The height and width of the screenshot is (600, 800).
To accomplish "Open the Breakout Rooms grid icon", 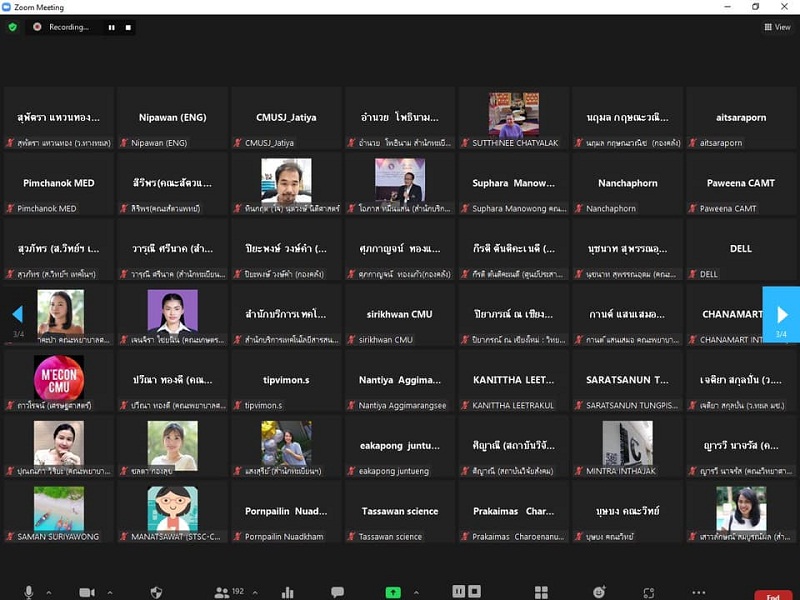I will 541,592.
